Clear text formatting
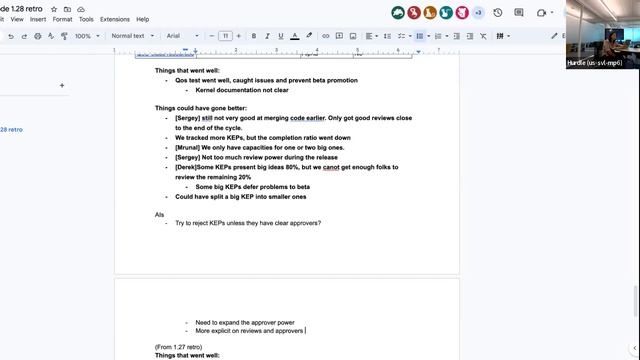640x360 pixels. [483, 36]
